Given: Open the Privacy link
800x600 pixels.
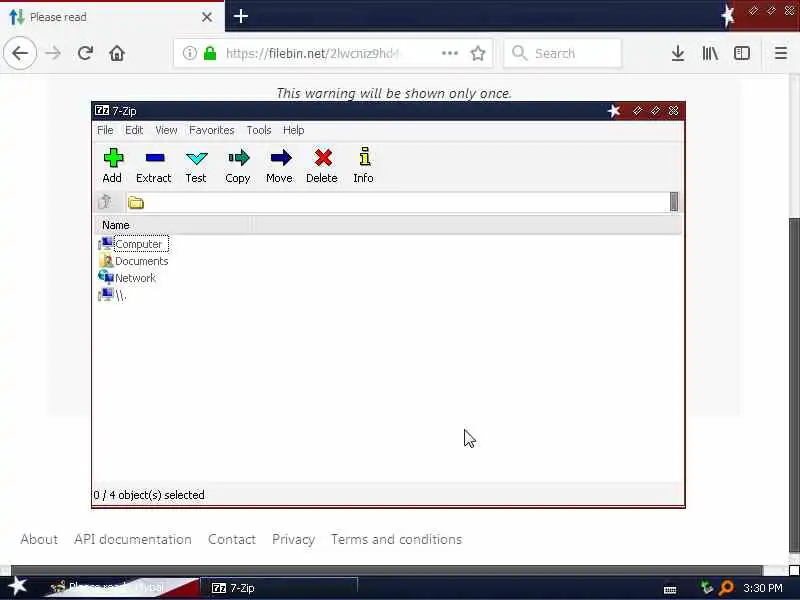Looking at the screenshot, I should (293, 539).
